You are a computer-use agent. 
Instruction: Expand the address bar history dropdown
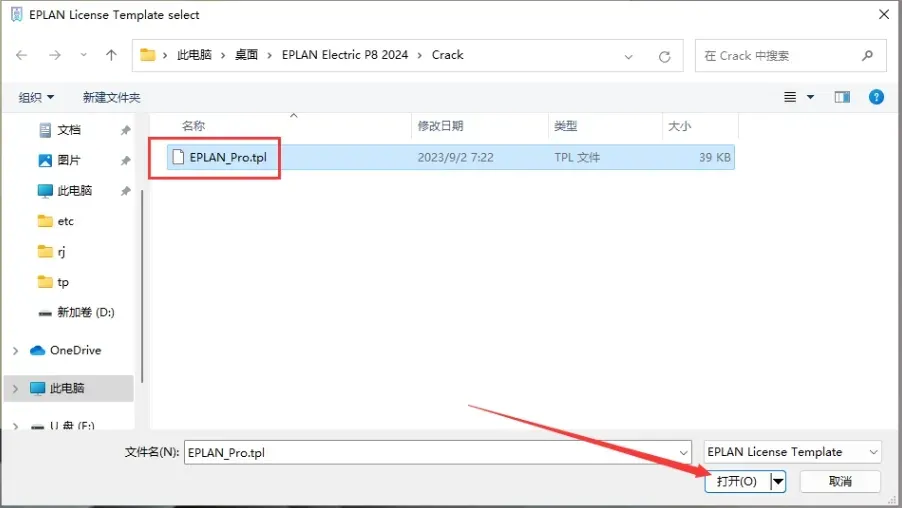[628, 56]
